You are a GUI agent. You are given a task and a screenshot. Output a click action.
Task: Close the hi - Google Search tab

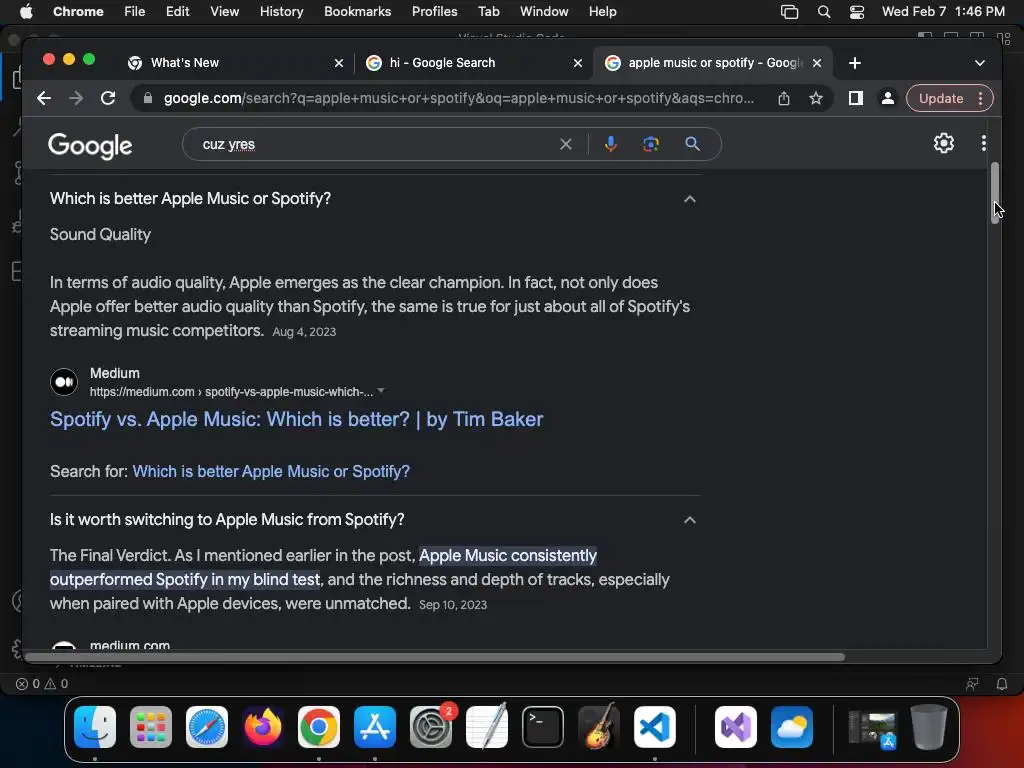(x=577, y=63)
